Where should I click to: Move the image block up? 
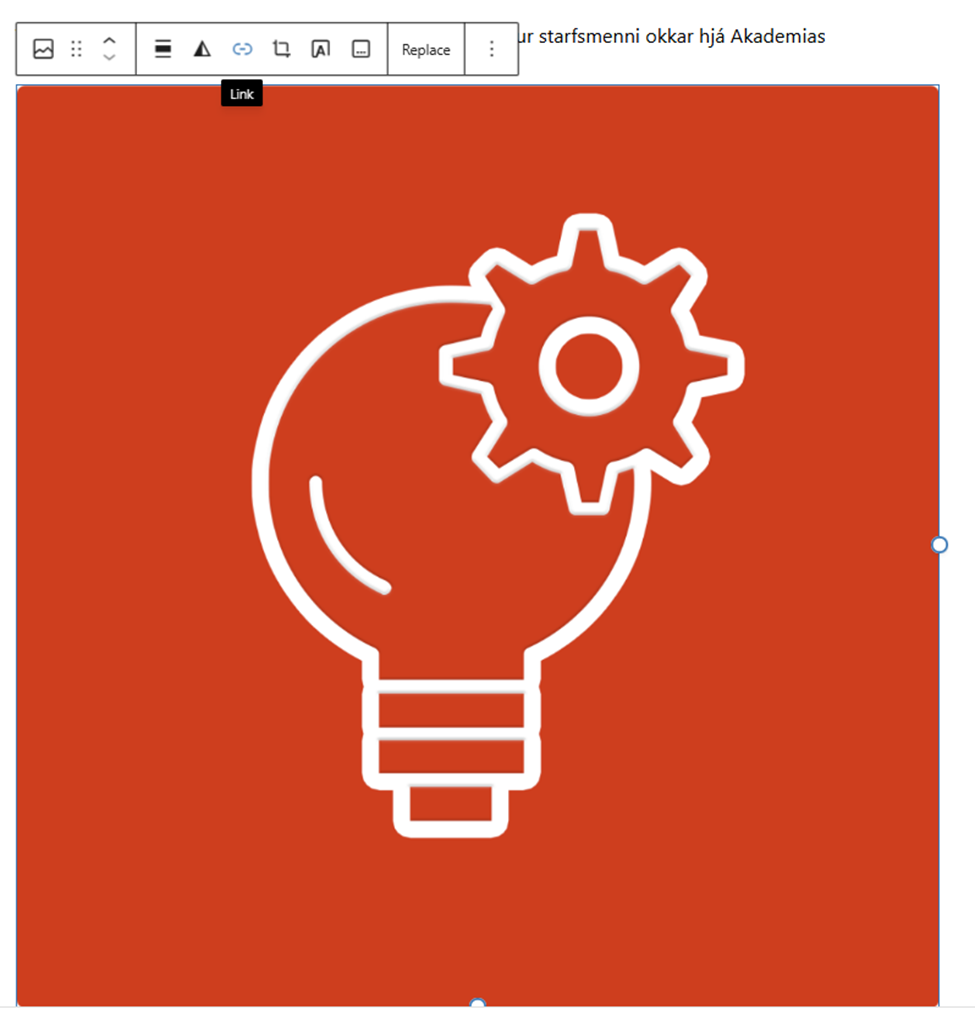click(x=110, y=41)
